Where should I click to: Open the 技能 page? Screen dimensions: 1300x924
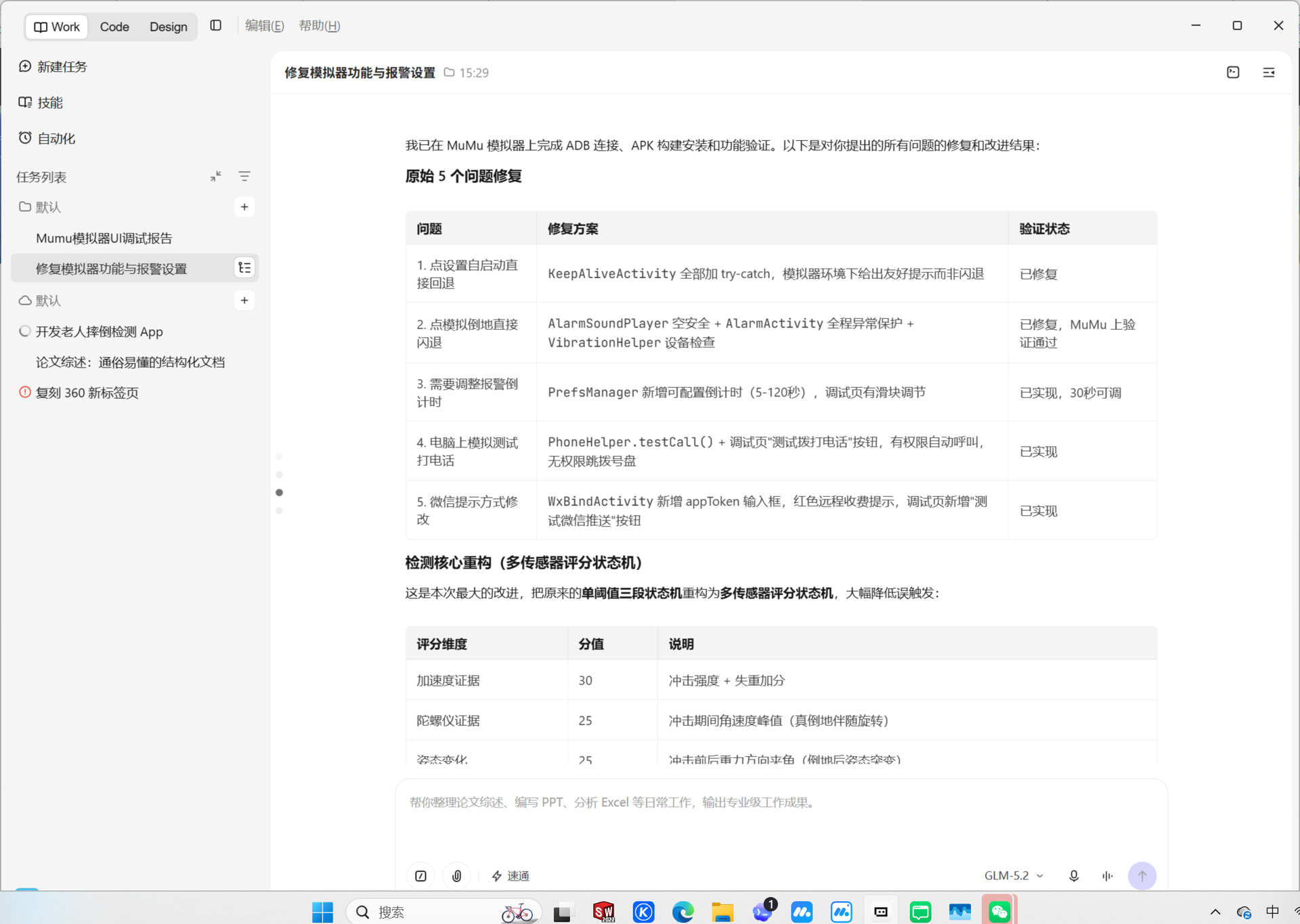point(41,102)
